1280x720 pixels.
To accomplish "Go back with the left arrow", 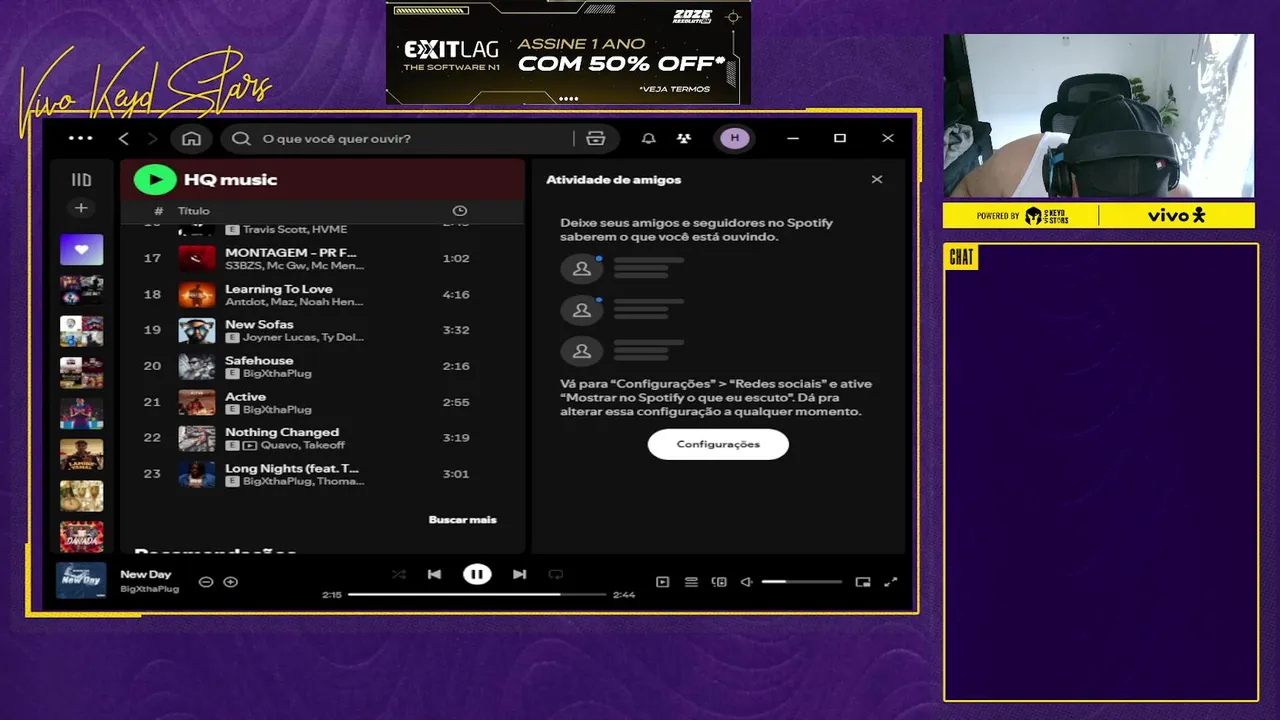I will pyautogui.click(x=124, y=138).
